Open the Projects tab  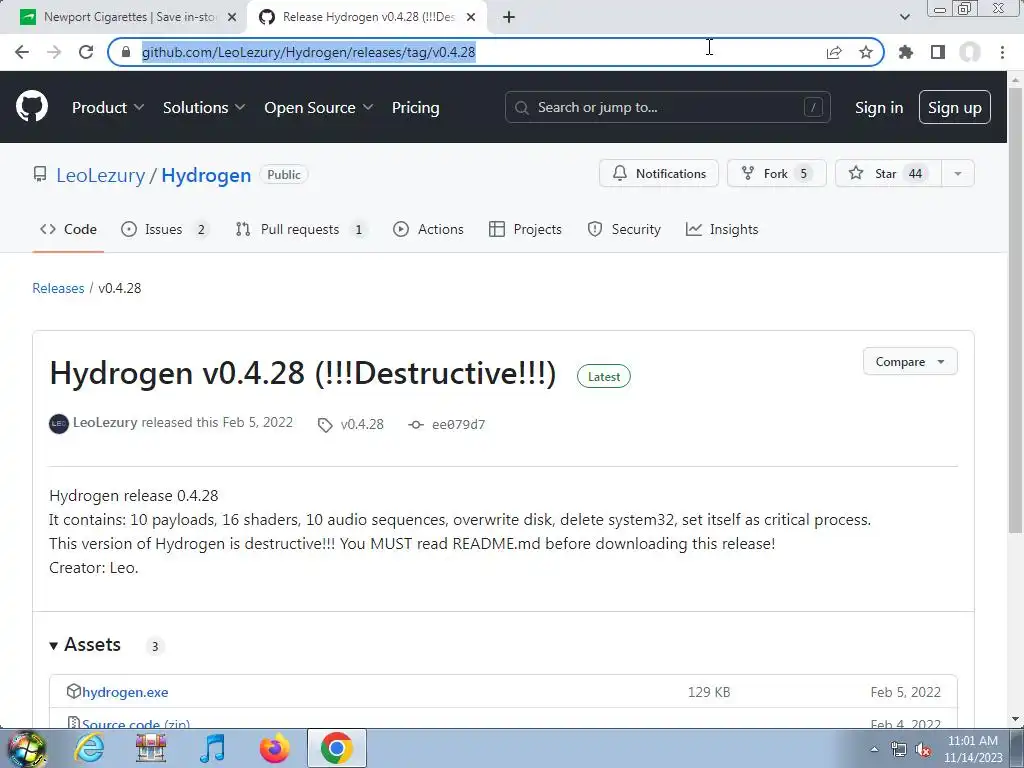click(525, 229)
